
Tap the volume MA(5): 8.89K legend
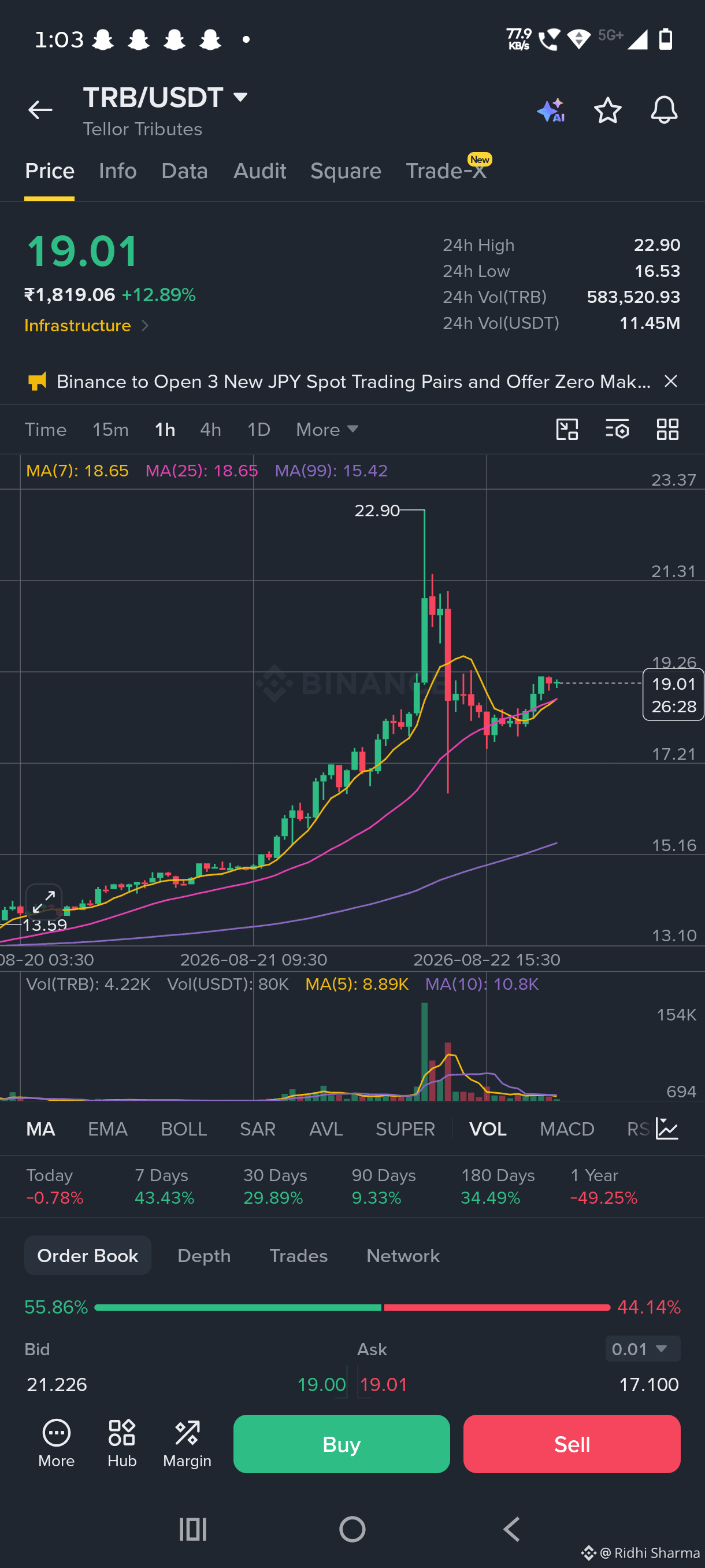coord(357,984)
